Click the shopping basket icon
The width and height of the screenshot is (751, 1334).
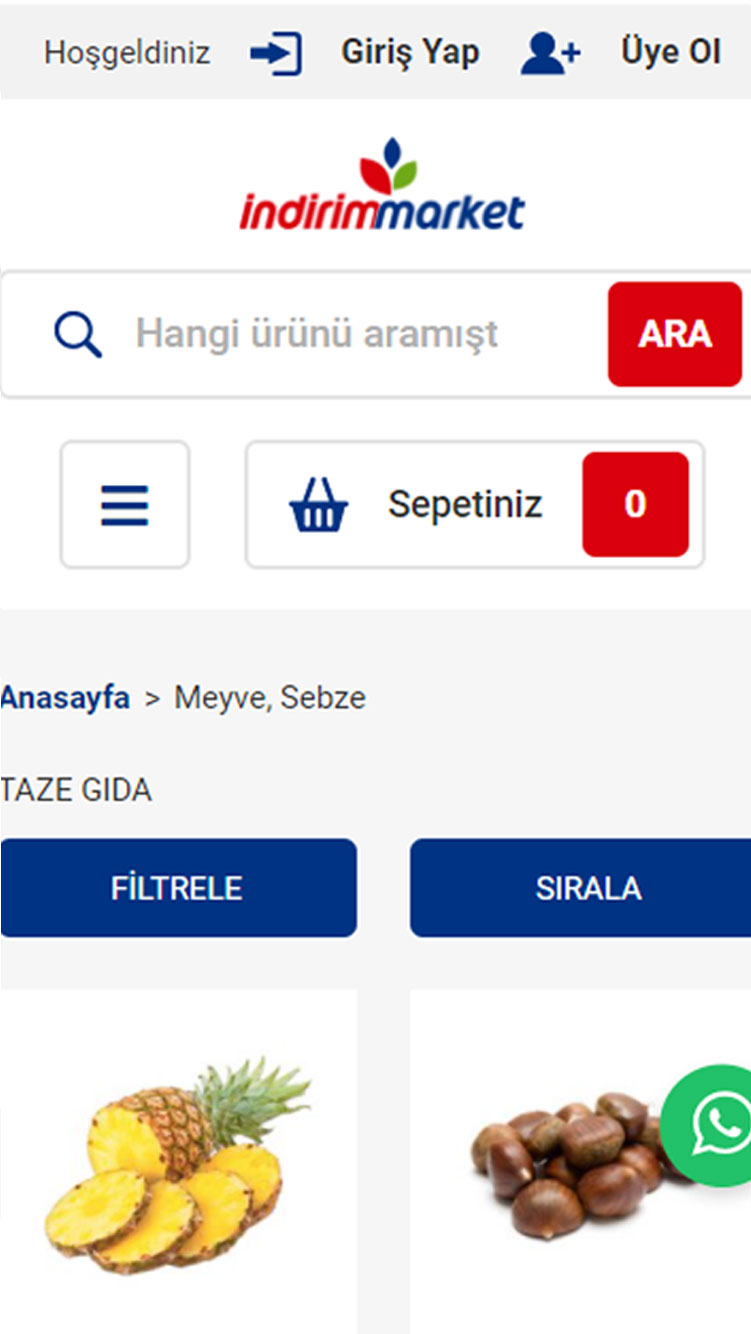pyautogui.click(x=318, y=505)
